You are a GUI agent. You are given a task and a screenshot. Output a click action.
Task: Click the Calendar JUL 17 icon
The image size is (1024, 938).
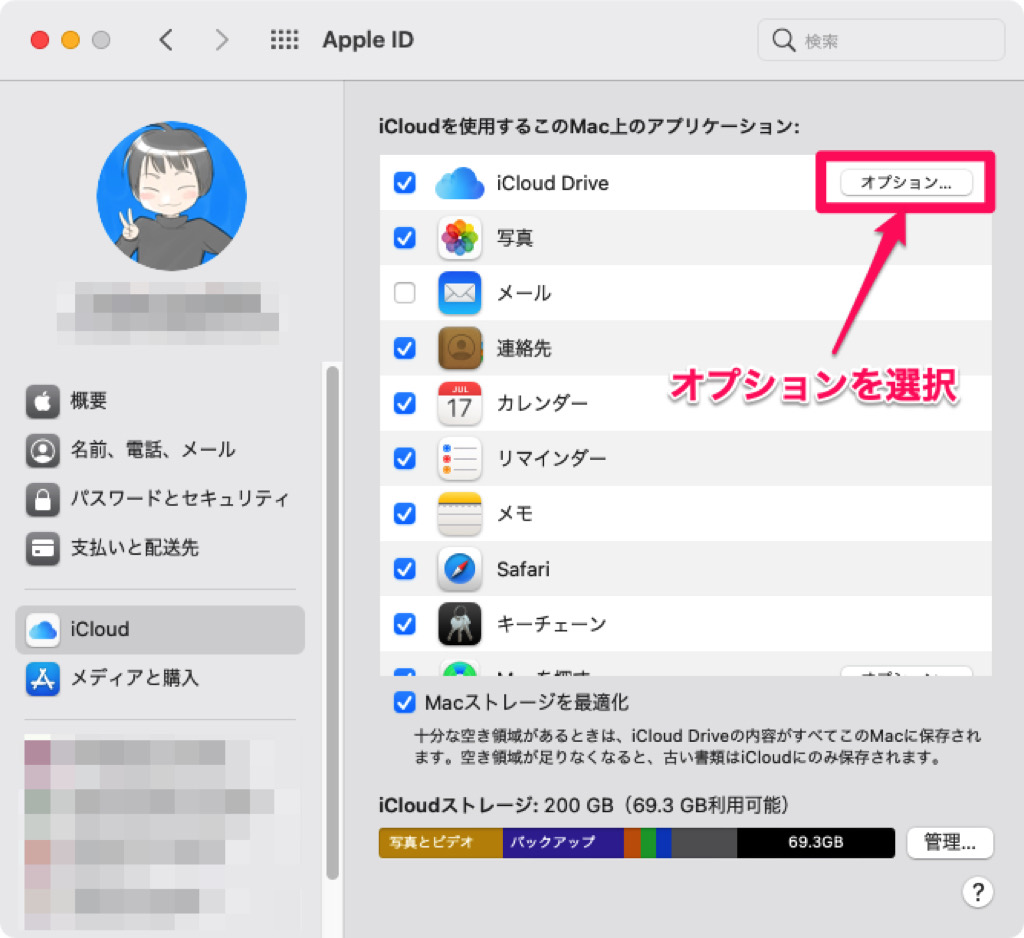pos(459,404)
